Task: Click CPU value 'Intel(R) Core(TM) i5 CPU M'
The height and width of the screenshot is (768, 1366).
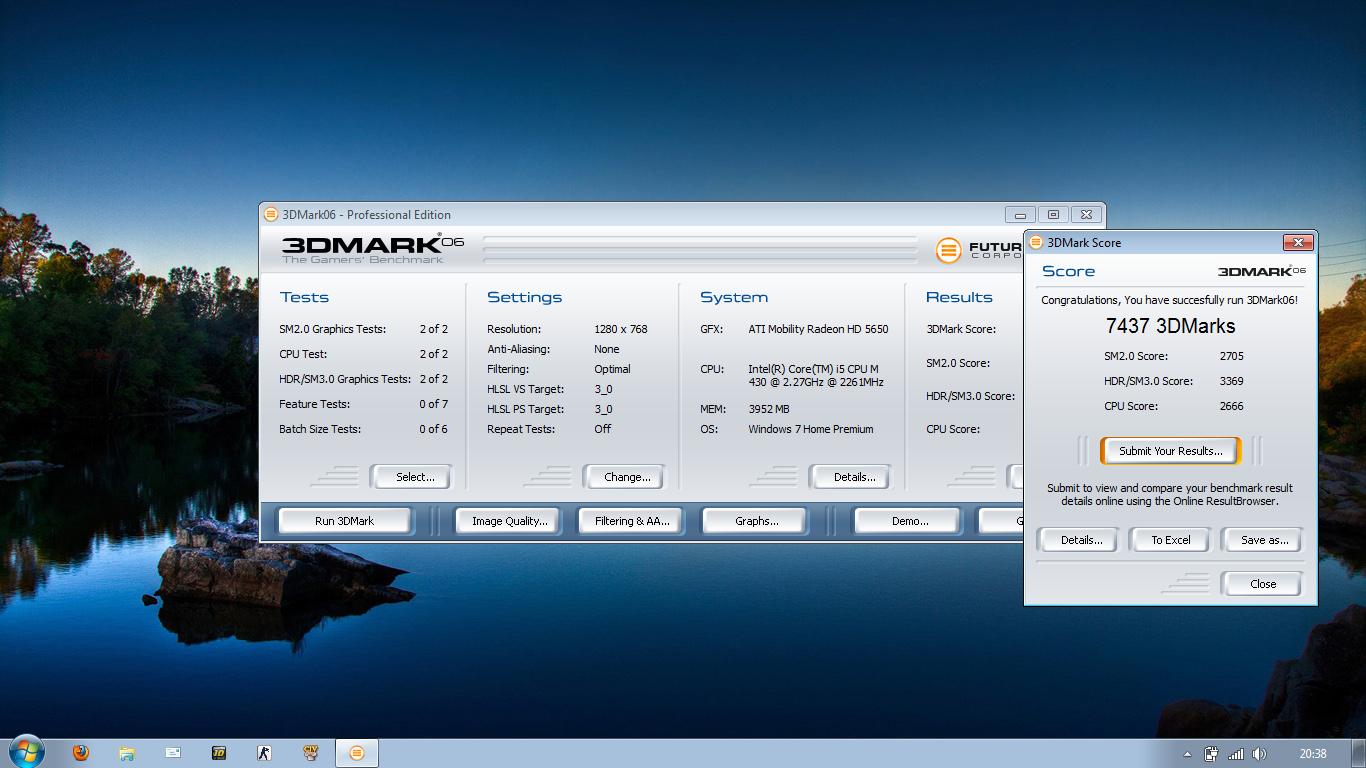Action: click(813, 369)
